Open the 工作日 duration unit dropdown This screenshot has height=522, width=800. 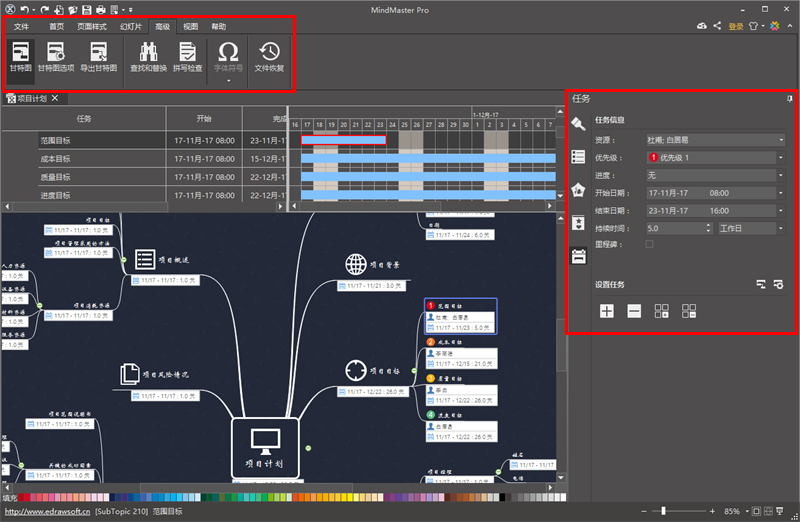click(781, 229)
